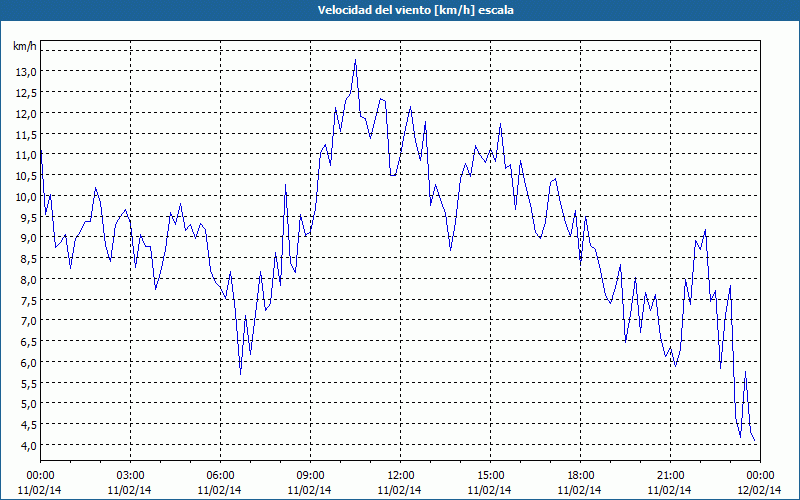Click the wind speed dip near 06:40
Viewport: 800px width, 500px height.
[240, 374]
